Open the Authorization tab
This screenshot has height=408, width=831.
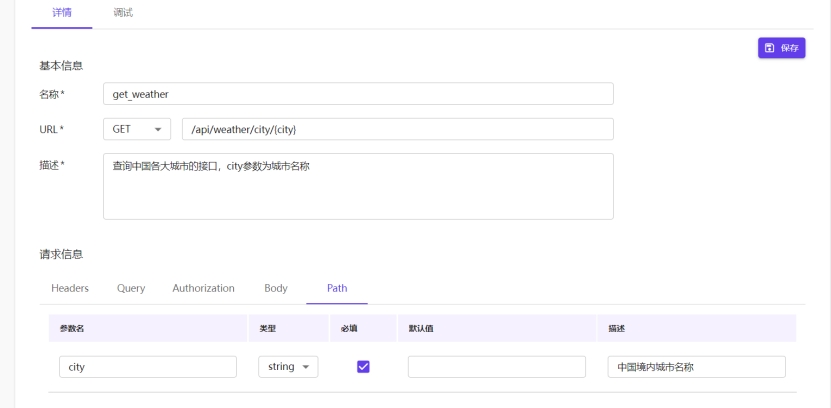[x=203, y=288]
